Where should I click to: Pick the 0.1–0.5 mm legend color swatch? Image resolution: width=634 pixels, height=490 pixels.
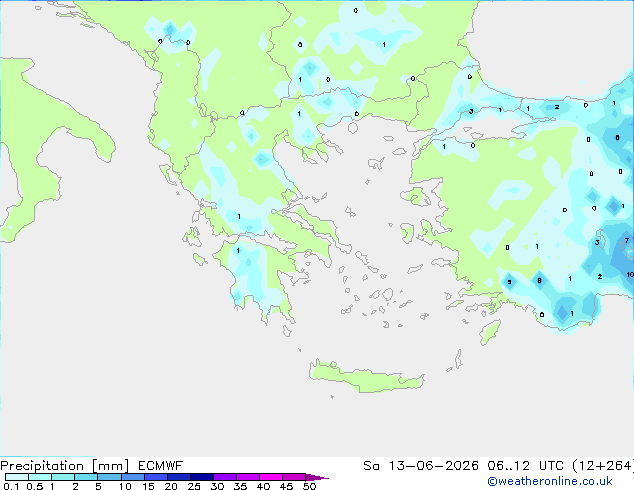pyautogui.click(x=17, y=477)
